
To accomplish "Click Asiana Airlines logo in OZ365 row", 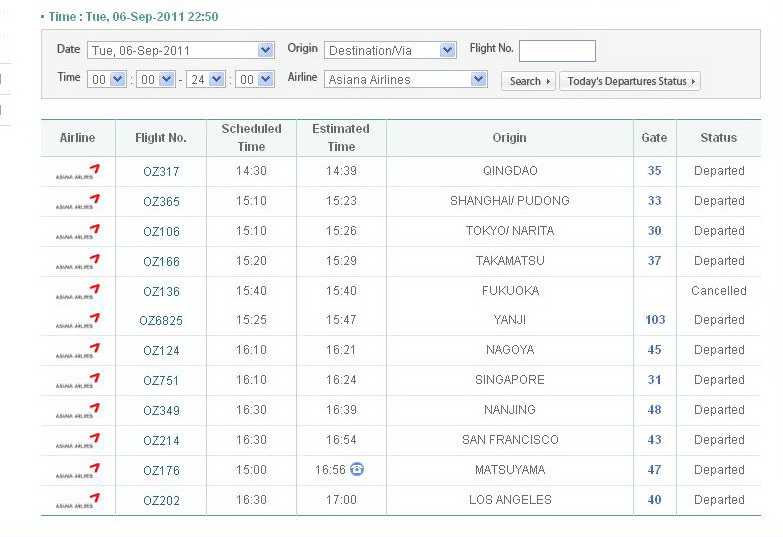I will click(x=78, y=201).
